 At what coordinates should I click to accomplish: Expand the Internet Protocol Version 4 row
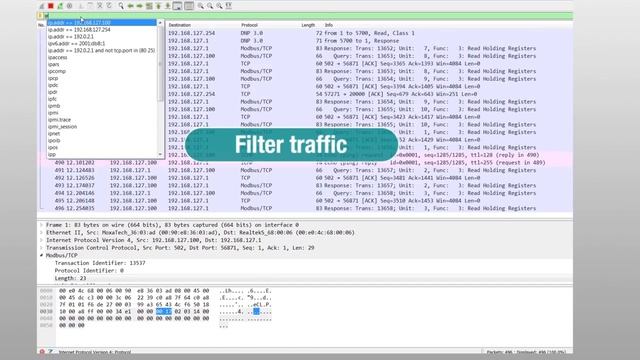coord(41,240)
